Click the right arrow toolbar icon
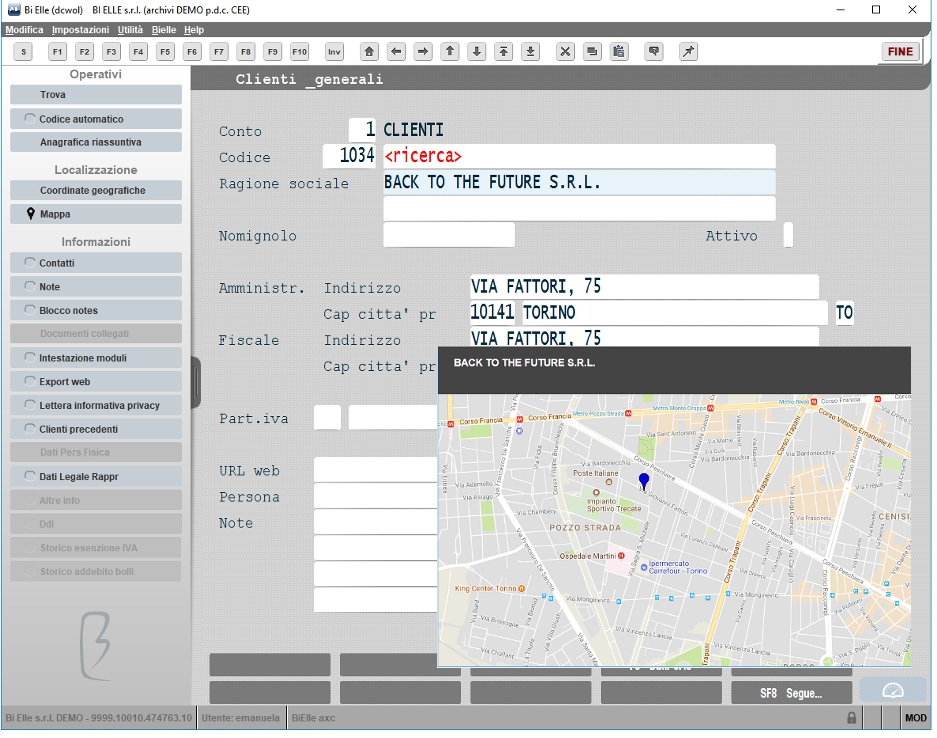This screenshot has height=738, width=937. (423, 52)
